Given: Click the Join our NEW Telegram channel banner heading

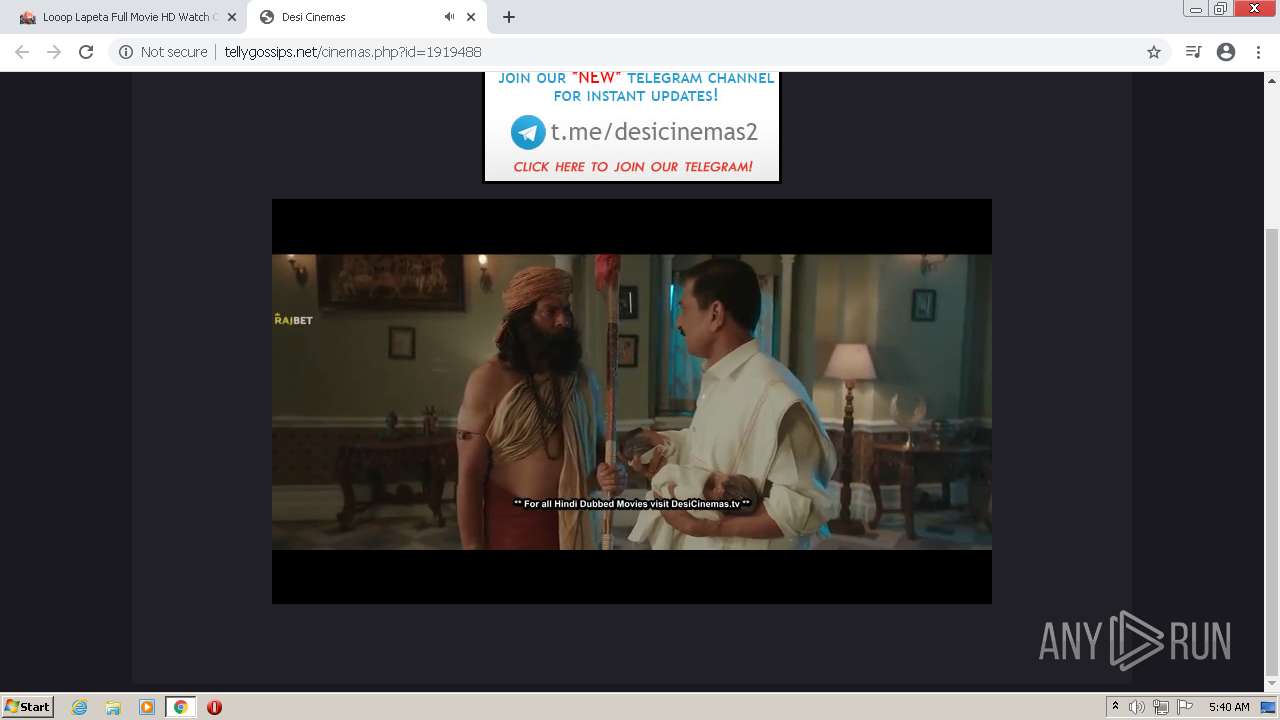Looking at the screenshot, I should tap(636, 87).
